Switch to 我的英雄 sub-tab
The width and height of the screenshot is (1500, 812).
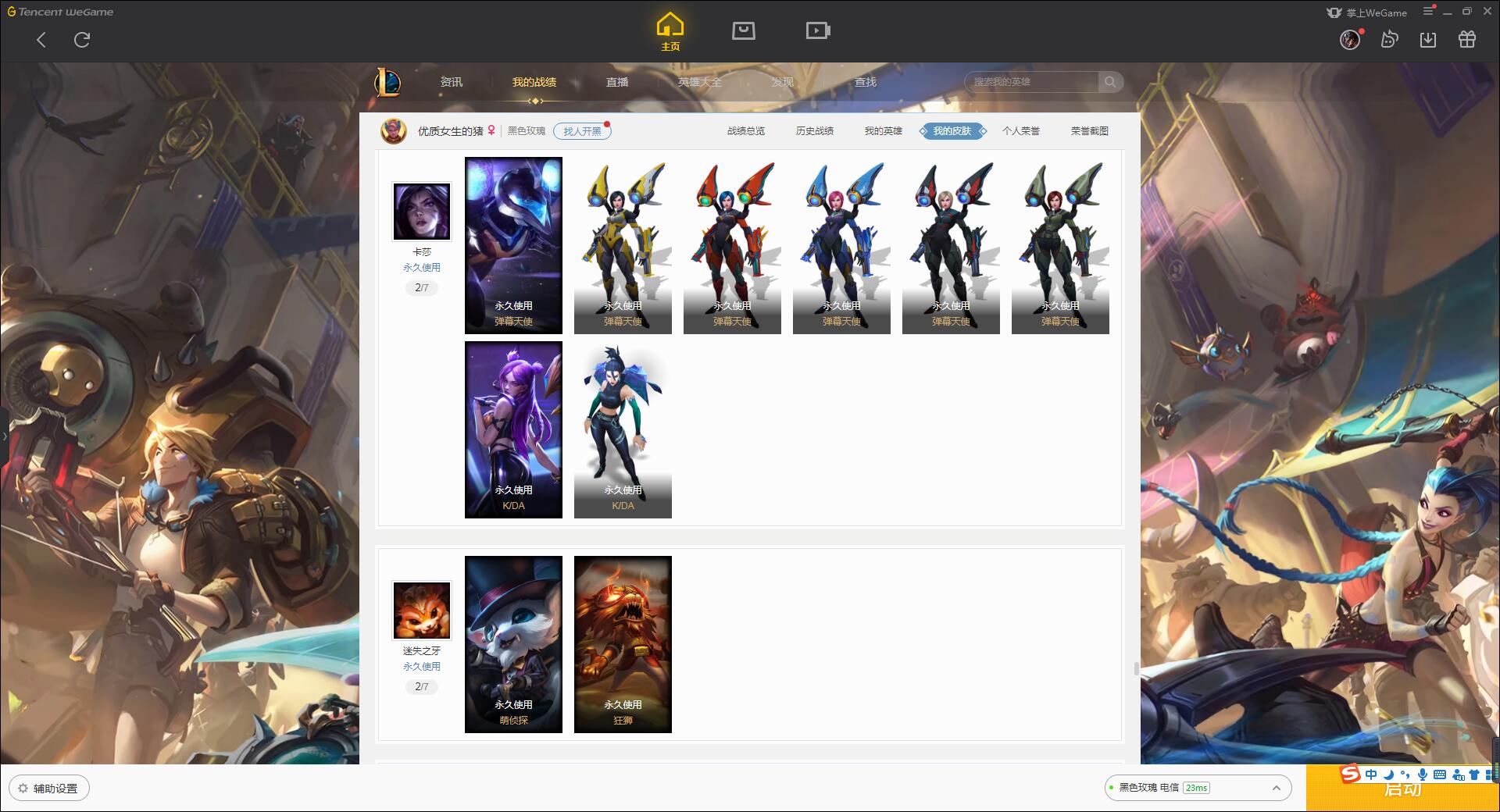(884, 131)
